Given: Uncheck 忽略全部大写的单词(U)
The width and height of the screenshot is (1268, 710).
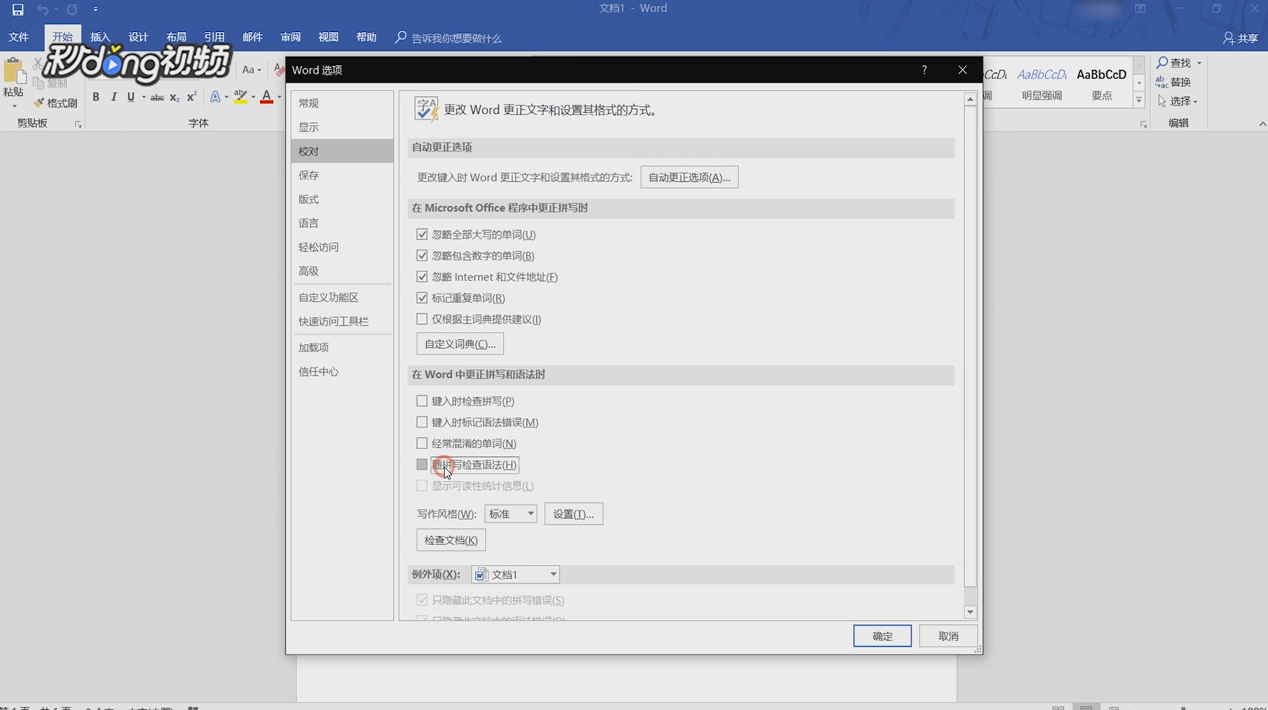Looking at the screenshot, I should [x=422, y=234].
